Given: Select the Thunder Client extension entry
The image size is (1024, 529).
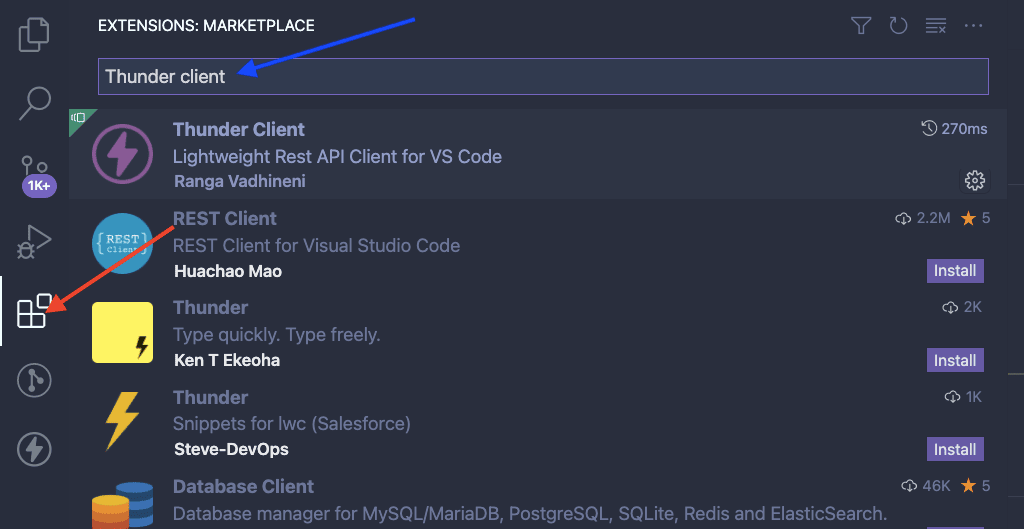Looking at the screenshot, I should click(537, 154).
